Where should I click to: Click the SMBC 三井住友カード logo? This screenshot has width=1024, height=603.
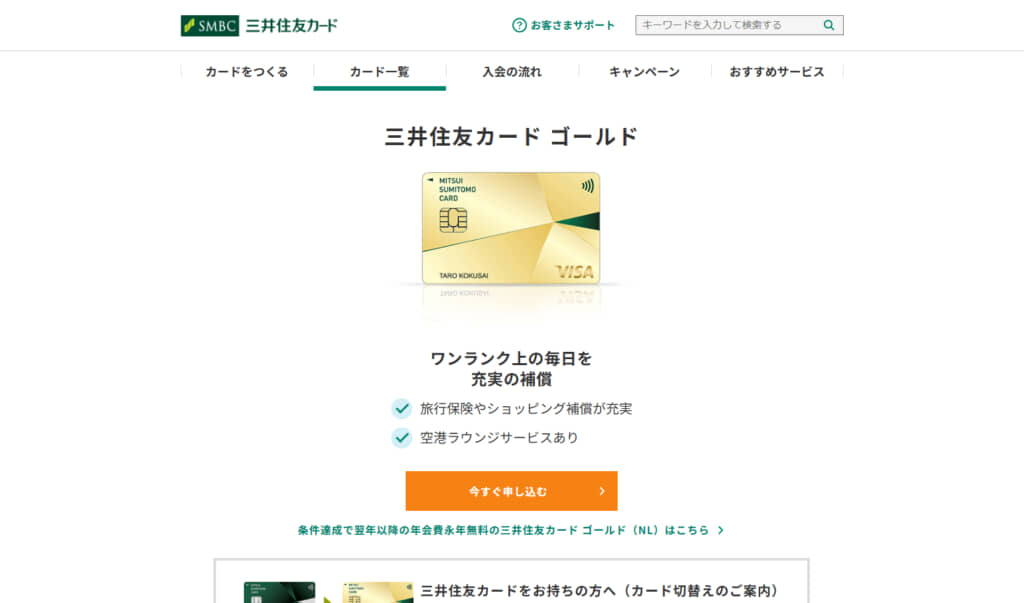coord(259,25)
